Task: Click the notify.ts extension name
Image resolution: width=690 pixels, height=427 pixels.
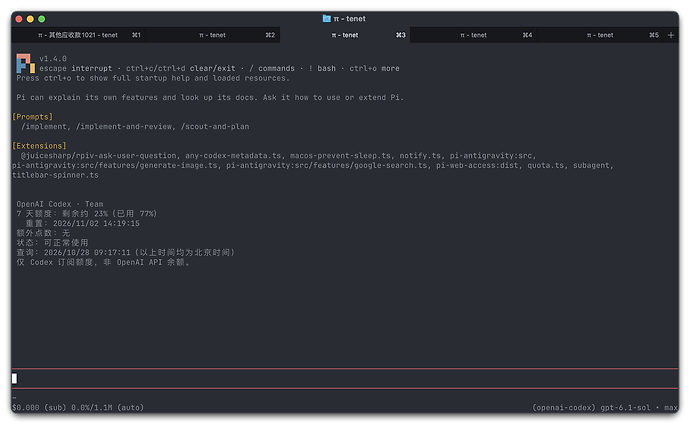Action: pyautogui.click(x=420, y=155)
